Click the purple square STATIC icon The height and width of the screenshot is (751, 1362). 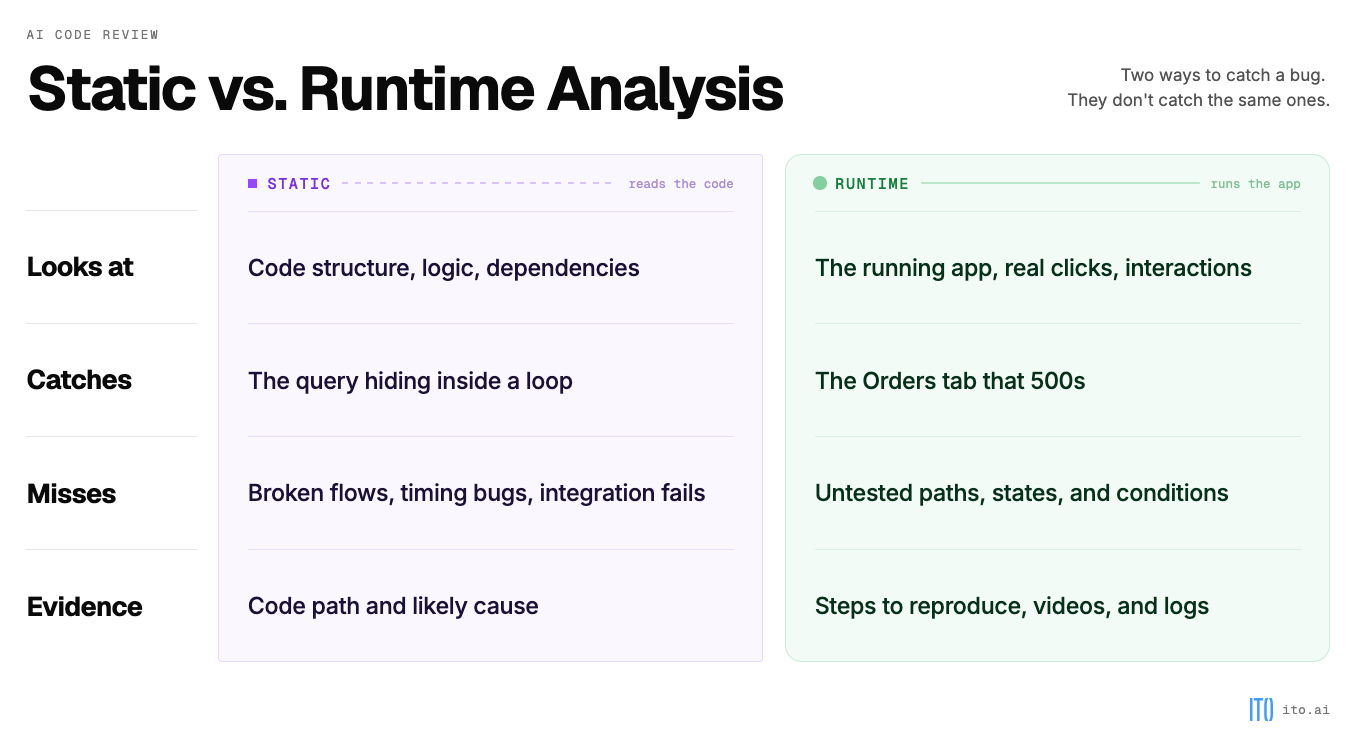pos(253,183)
